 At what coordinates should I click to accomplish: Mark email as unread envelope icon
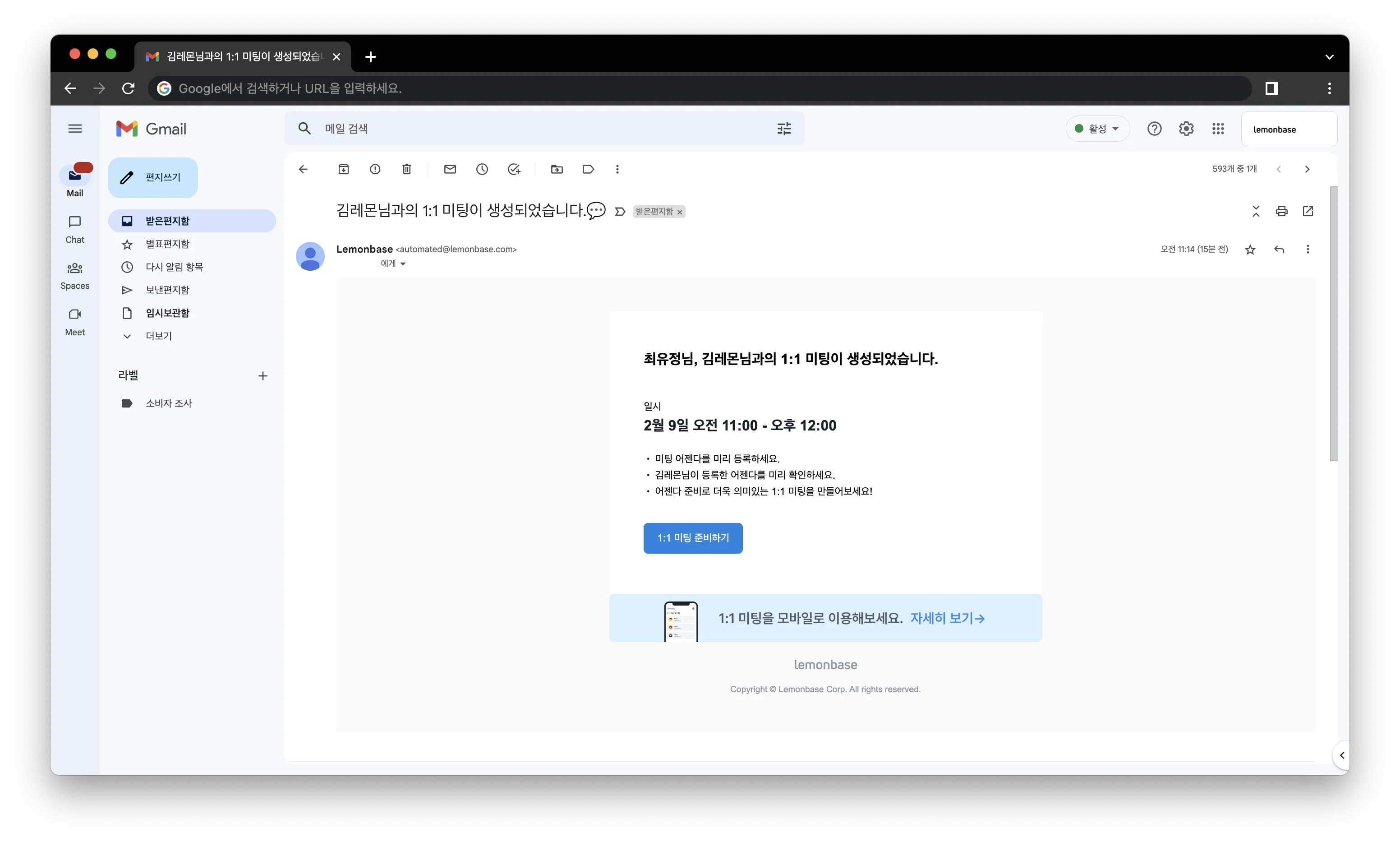point(450,169)
